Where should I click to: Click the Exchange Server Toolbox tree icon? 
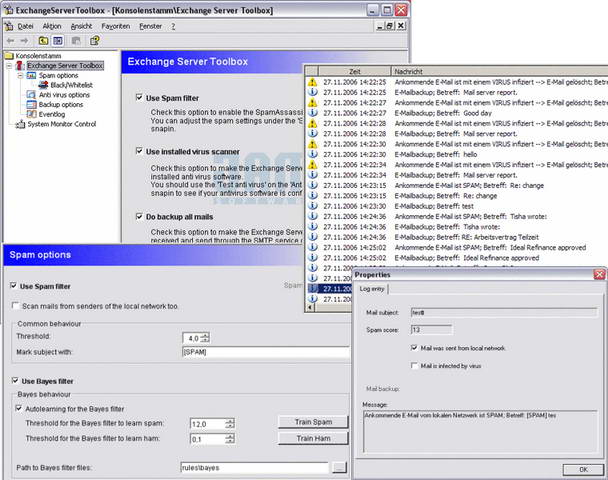(x=20, y=66)
